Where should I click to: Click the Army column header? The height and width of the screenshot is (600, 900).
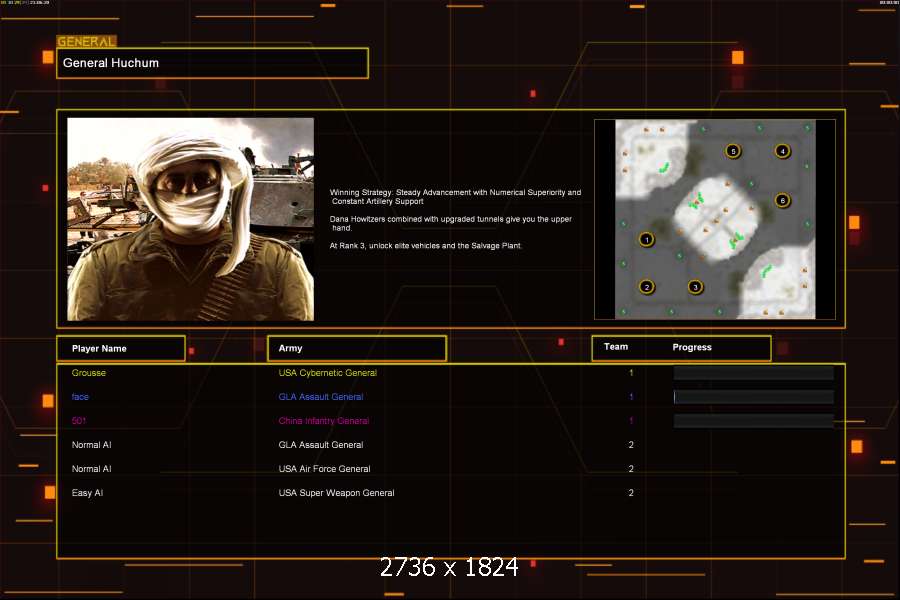(356, 348)
